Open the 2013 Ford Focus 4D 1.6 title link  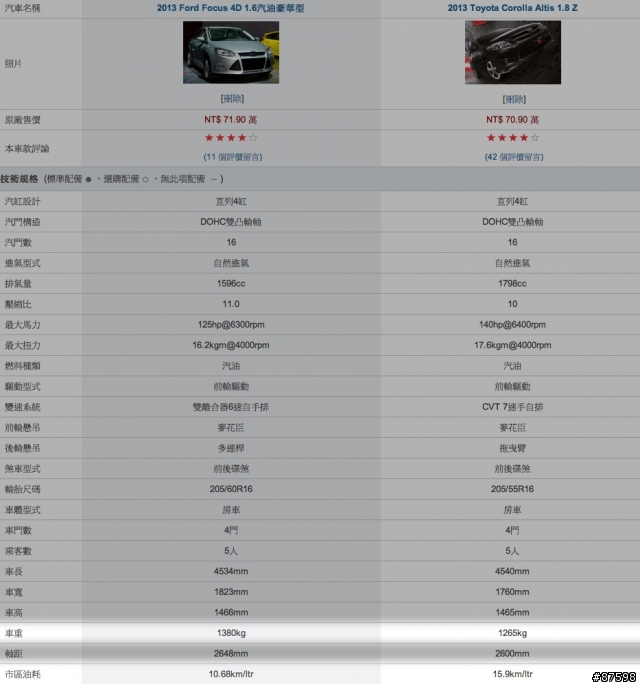(231, 8)
